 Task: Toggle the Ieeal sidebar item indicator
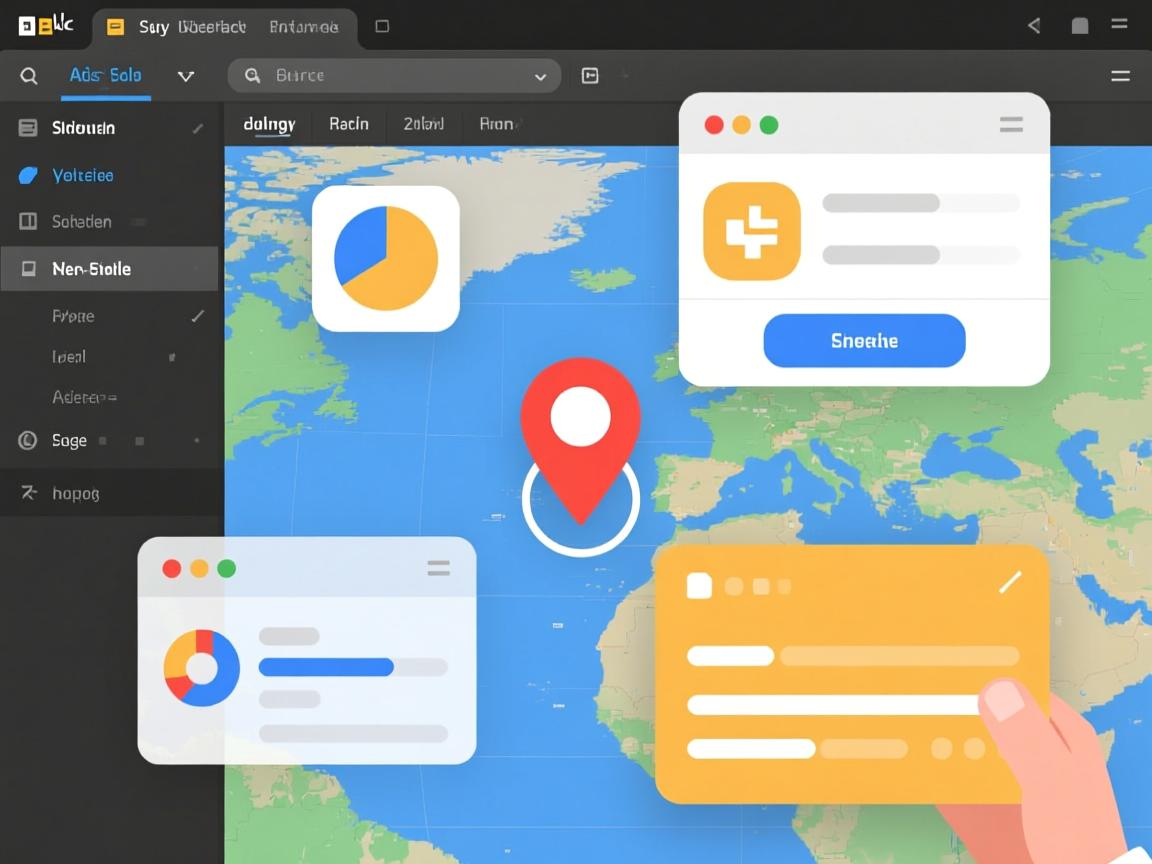click(x=172, y=357)
